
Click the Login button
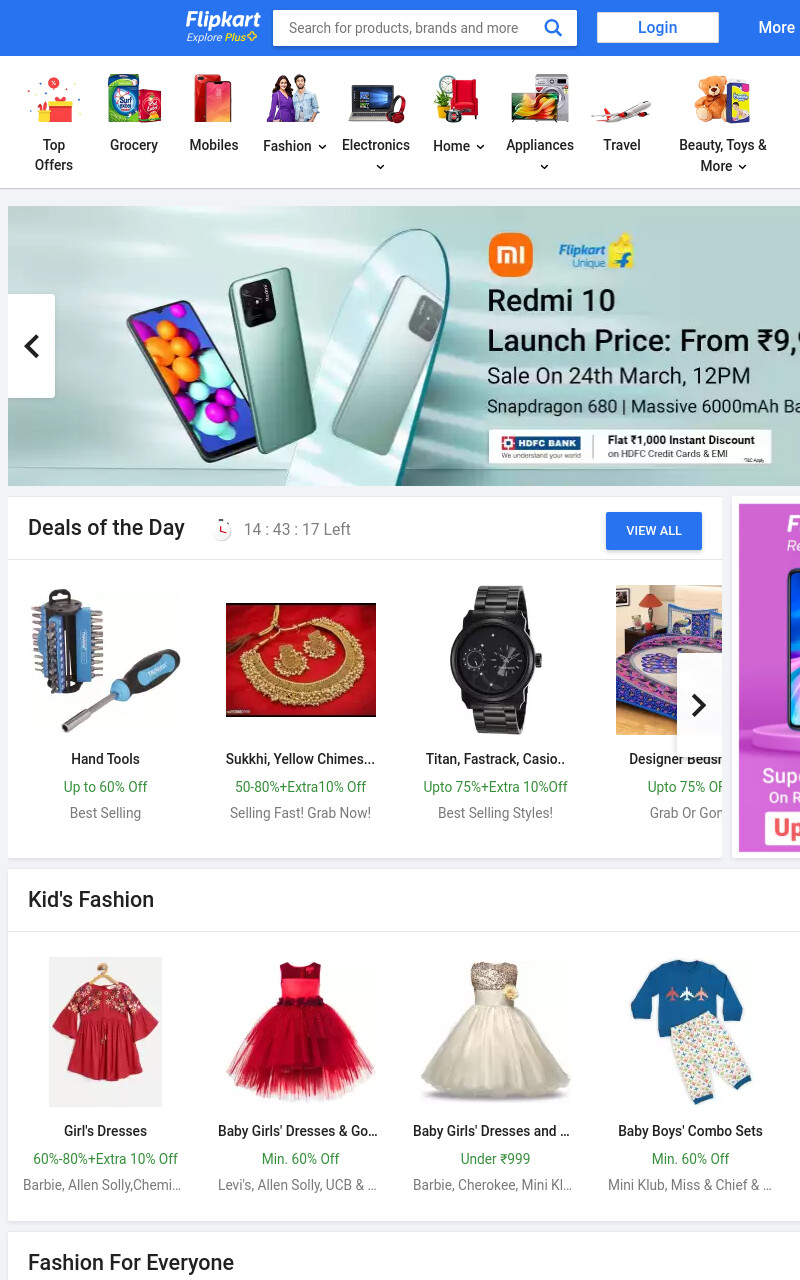point(658,28)
